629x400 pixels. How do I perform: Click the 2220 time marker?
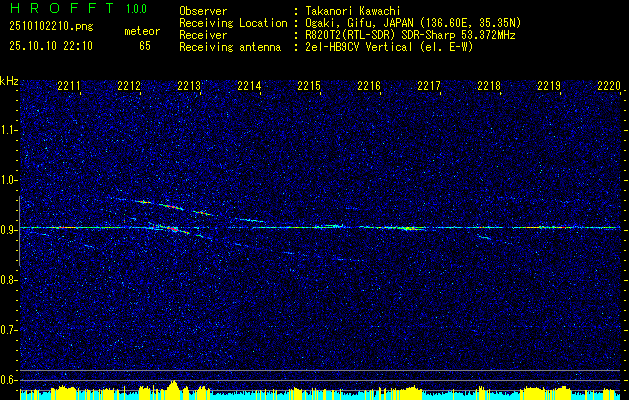(x=609, y=86)
